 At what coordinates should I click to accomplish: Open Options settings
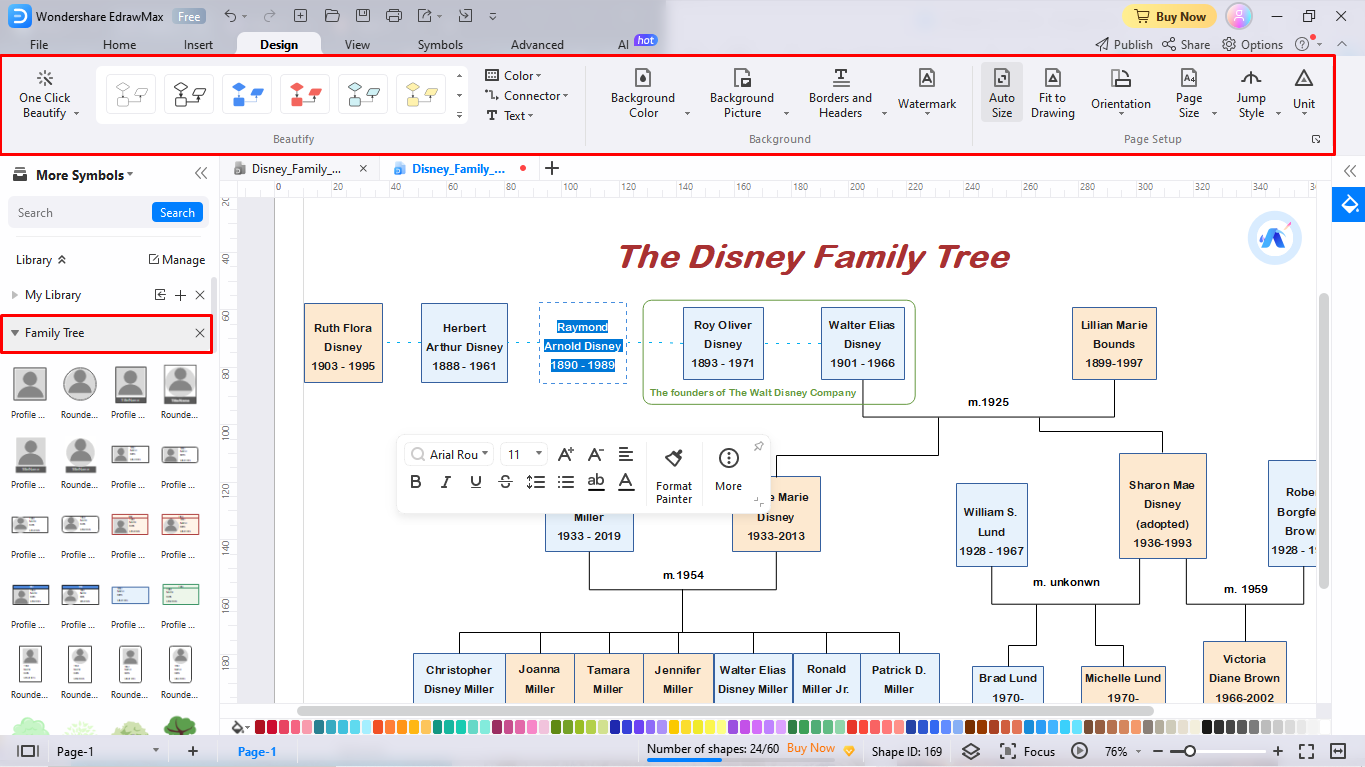tap(1252, 44)
